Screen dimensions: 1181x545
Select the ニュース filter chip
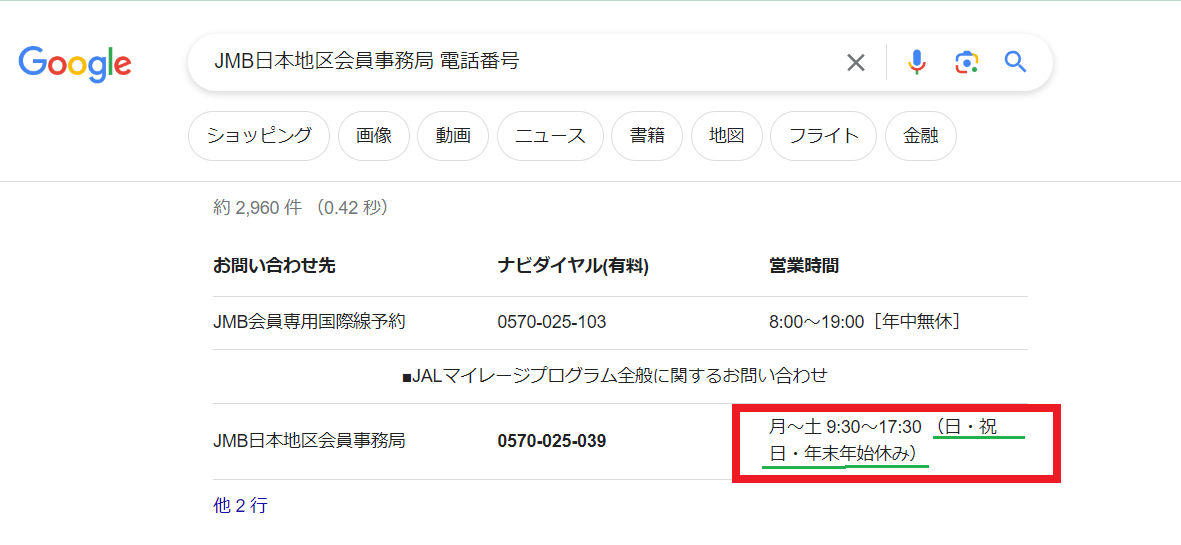coord(551,136)
